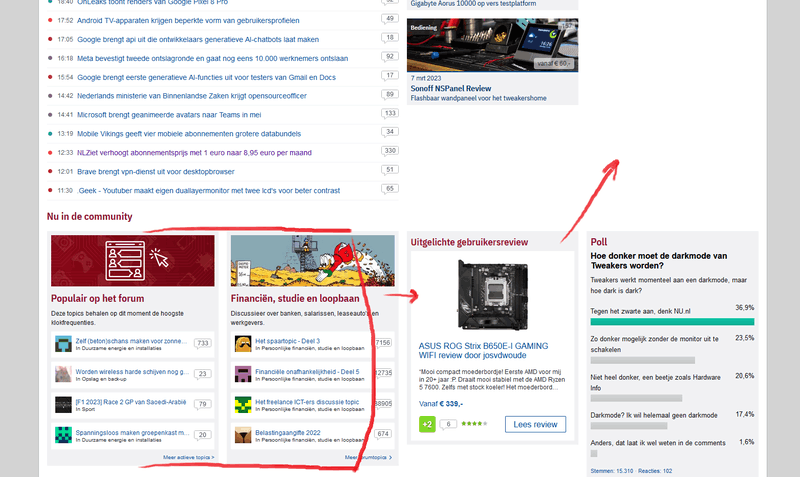The height and width of the screenshot is (477, 800).
Task: Click avatar beside F1 2023 Race 2 topic
Action: pyautogui.click(x=63, y=405)
